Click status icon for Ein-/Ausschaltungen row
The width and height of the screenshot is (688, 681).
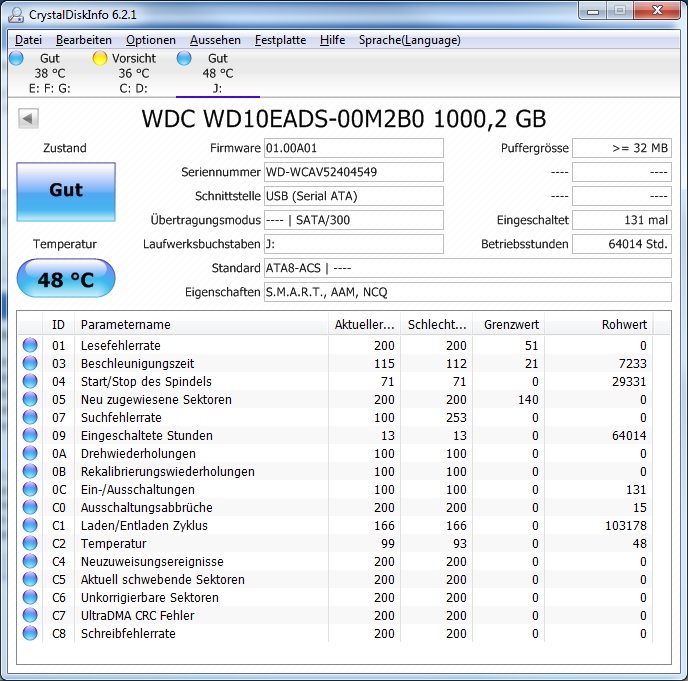point(30,489)
